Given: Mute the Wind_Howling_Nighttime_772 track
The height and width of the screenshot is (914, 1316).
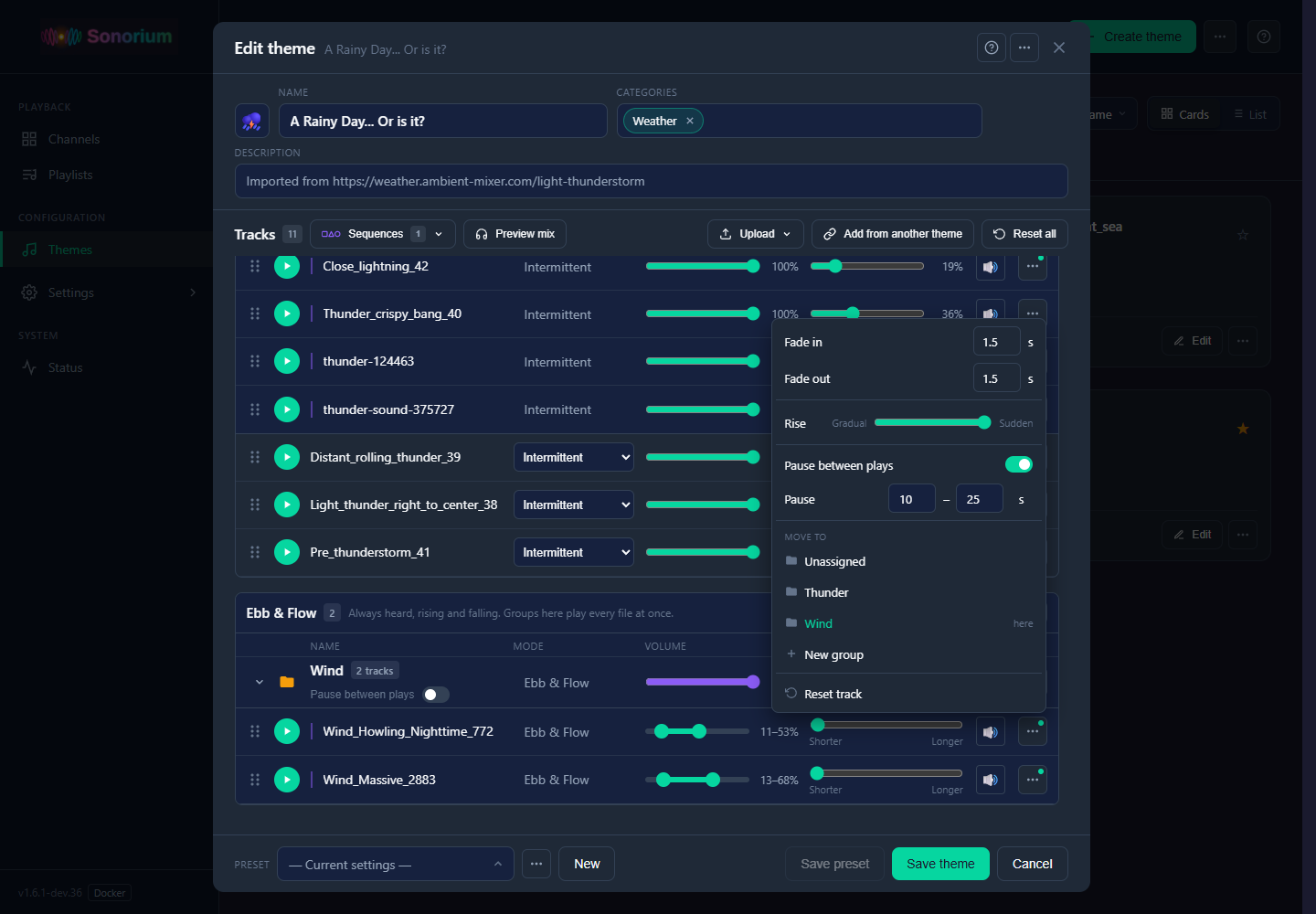Looking at the screenshot, I should click(990, 732).
